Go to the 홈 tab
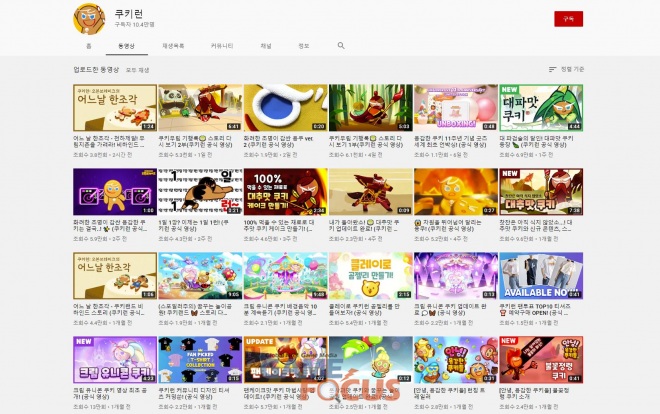Image resolution: width=660 pixels, height=414 pixels. [89, 46]
